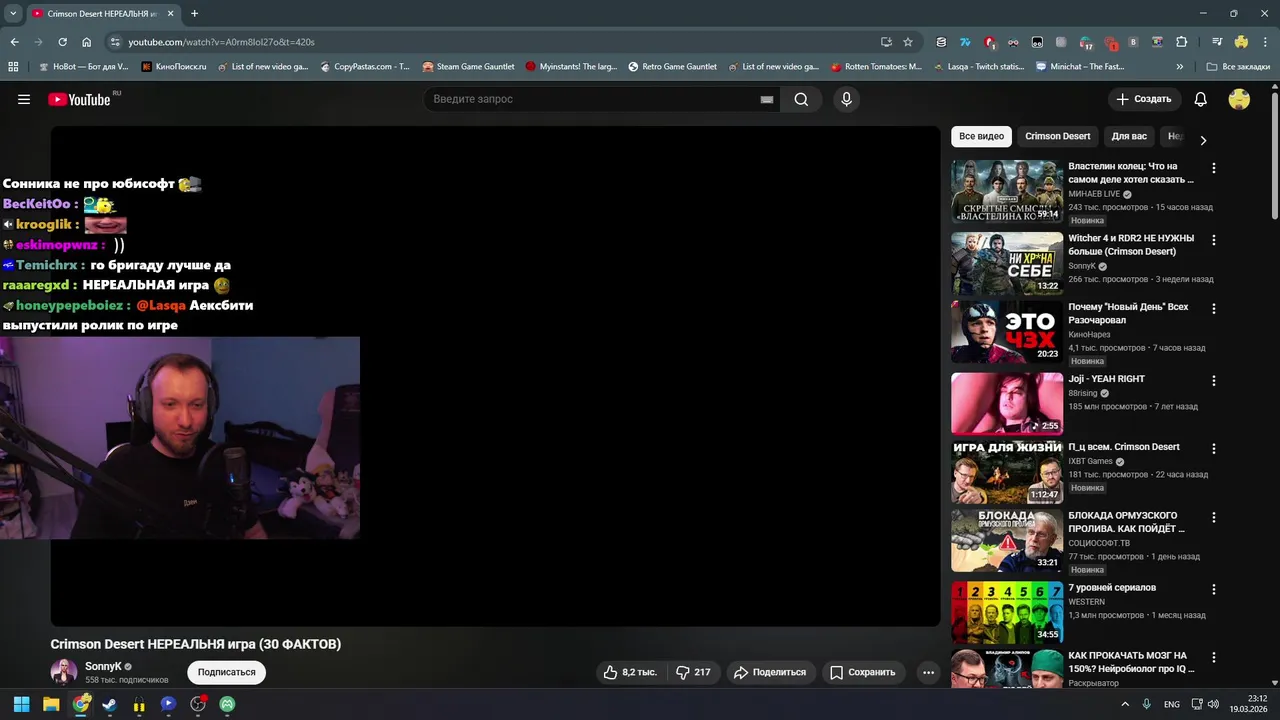1280x720 pixels.
Task: Open File Explorer from the taskbar
Action: [x=51, y=704]
